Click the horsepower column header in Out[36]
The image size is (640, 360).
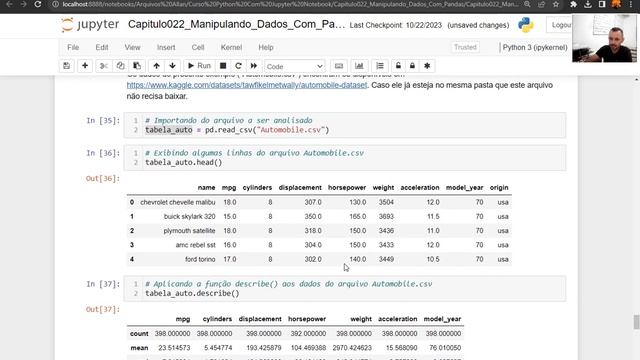coord(347,188)
